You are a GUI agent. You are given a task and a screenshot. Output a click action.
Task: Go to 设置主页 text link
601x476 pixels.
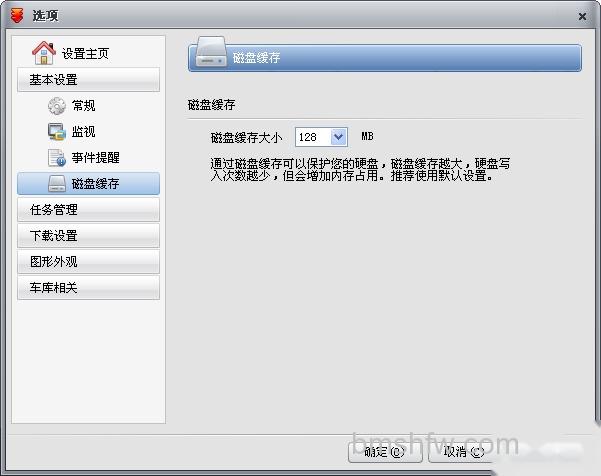(x=85, y=54)
